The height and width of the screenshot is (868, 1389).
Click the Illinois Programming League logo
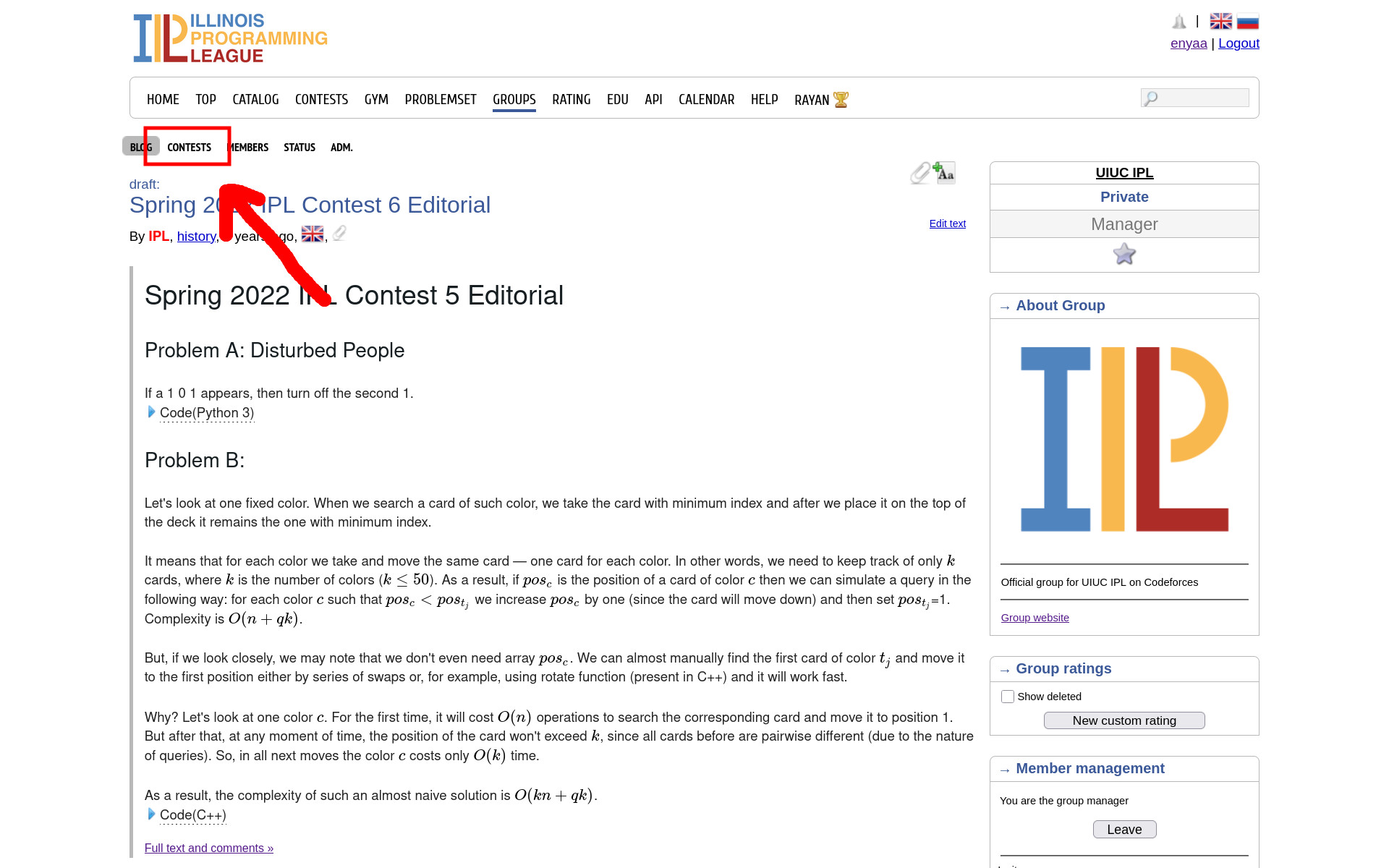click(x=230, y=38)
